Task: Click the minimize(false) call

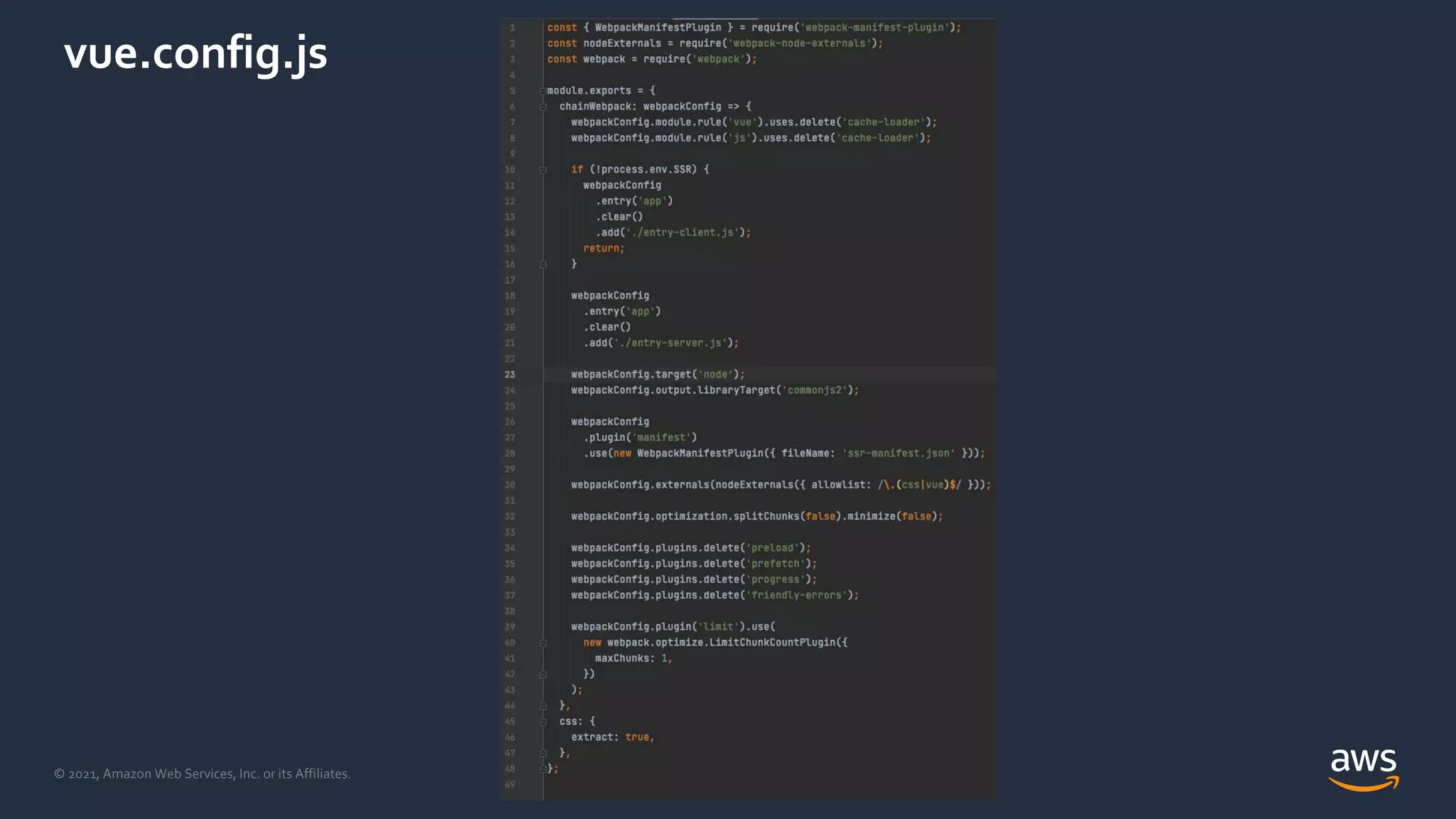Action: click(x=892, y=517)
